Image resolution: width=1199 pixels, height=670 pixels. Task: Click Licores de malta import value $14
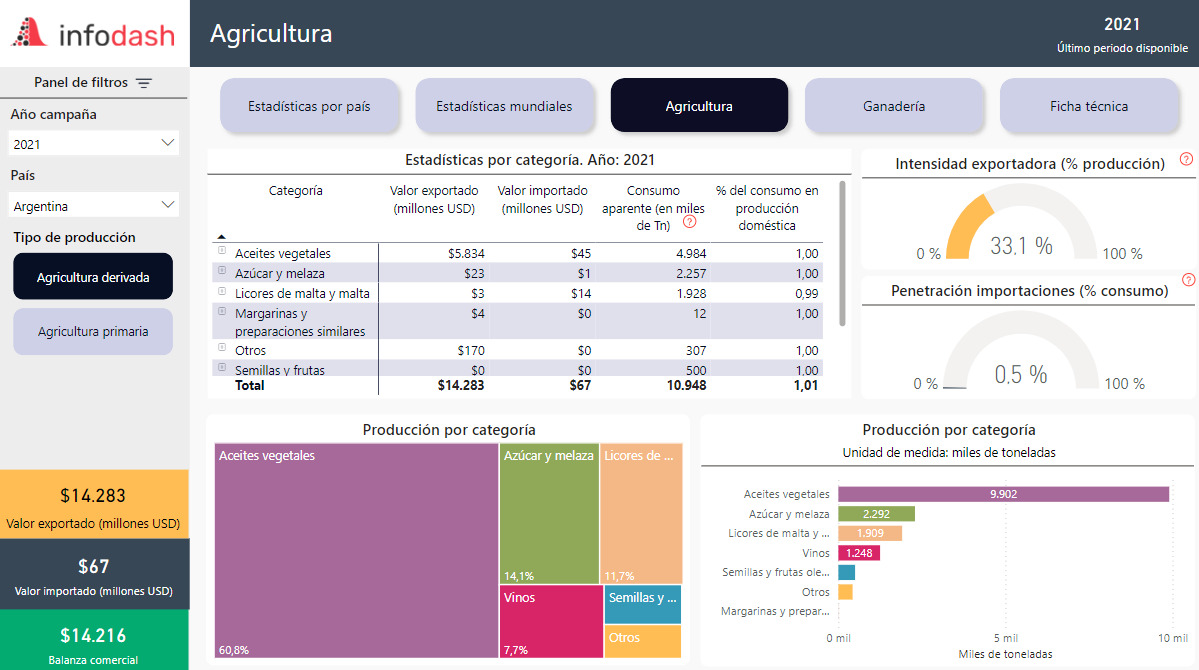580,294
